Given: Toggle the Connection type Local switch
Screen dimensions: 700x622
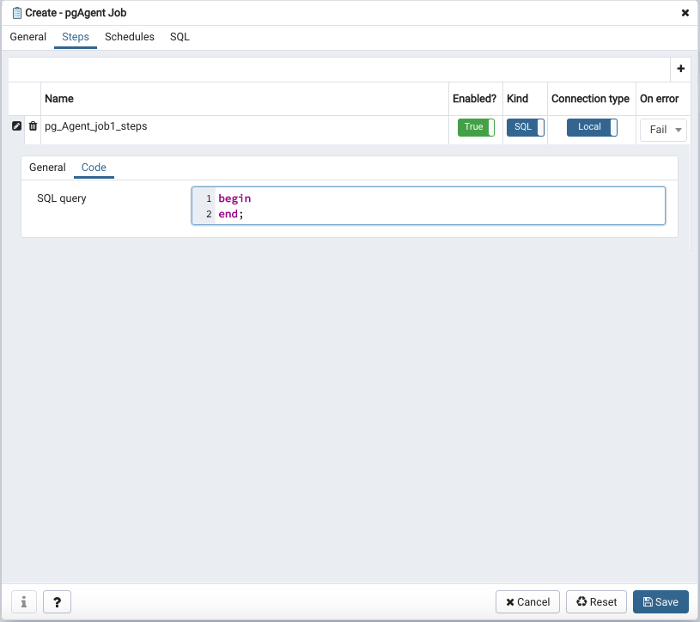Looking at the screenshot, I should coord(592,127).
